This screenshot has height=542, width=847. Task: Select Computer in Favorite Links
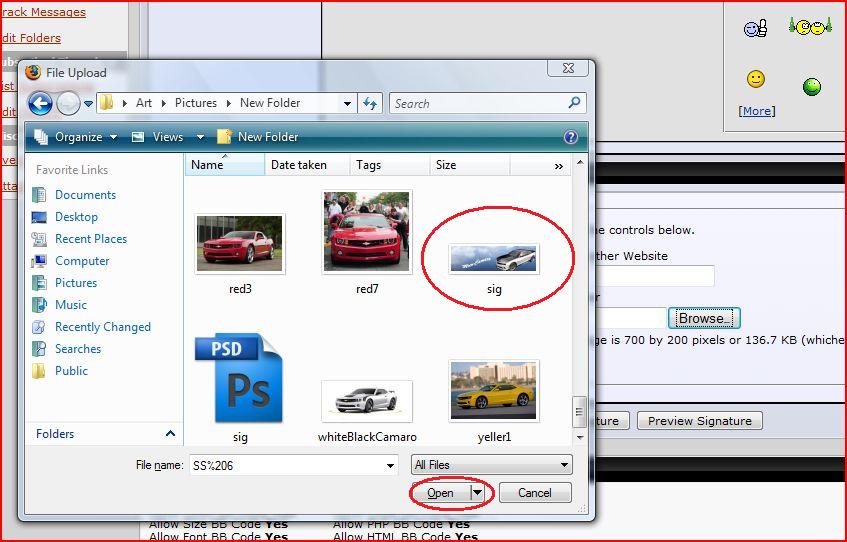click(x=82, y=261)
